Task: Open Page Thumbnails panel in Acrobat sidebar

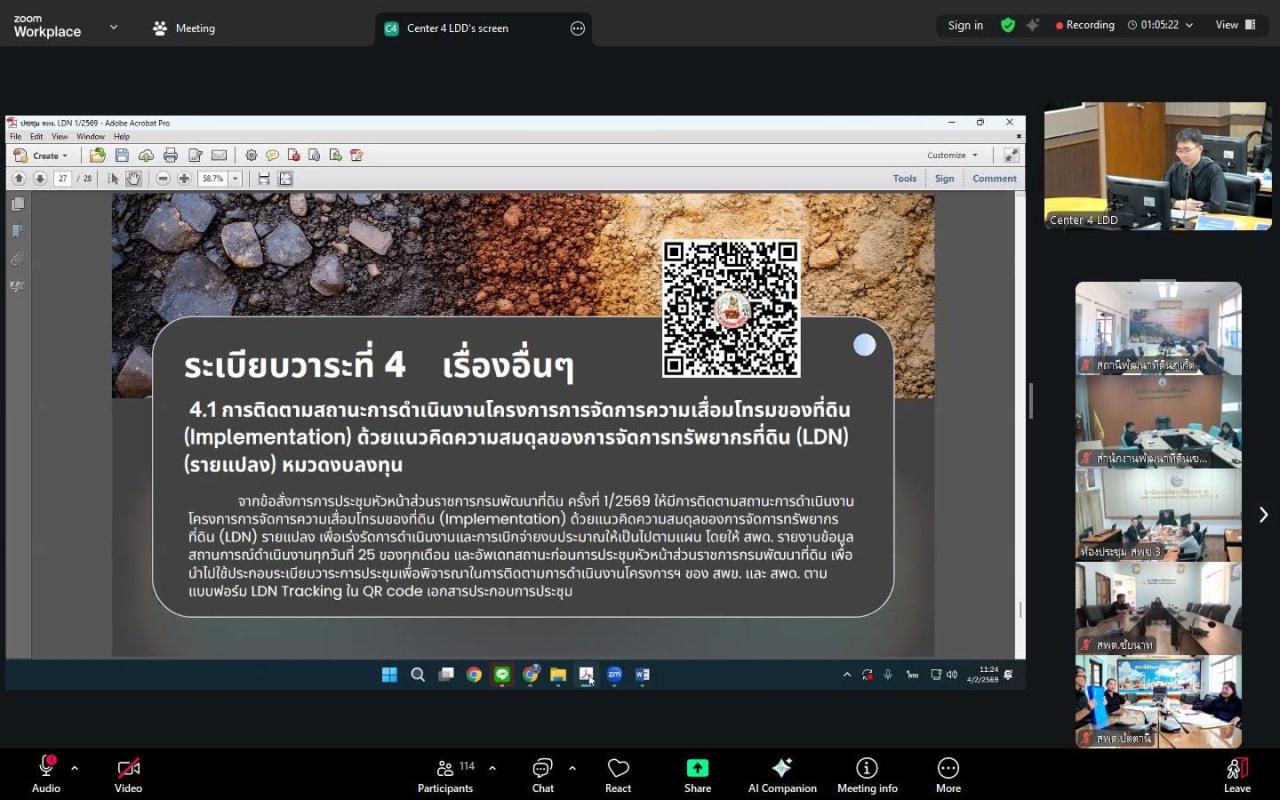Action: [x=17, y=204]
